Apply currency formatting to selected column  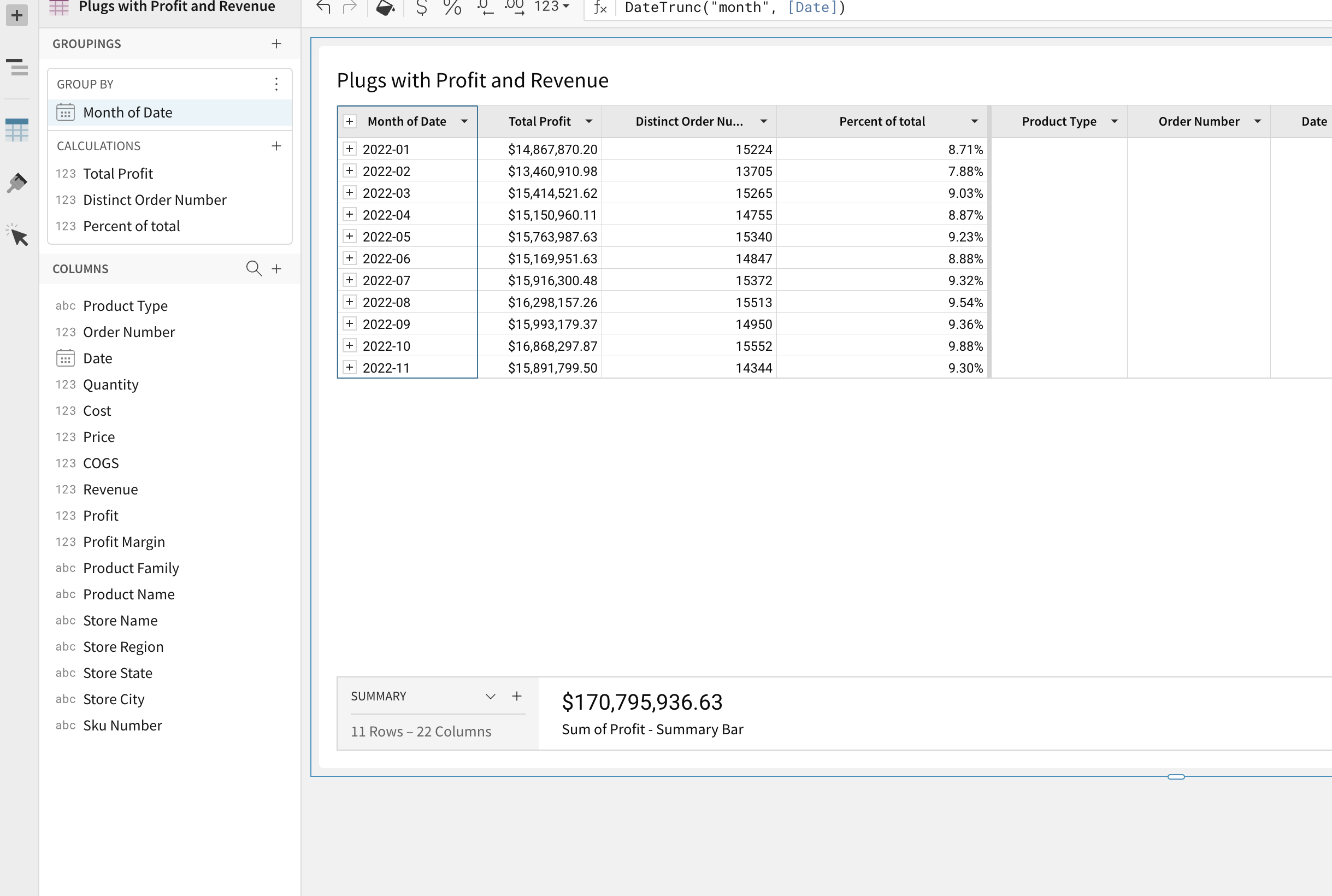421,9
